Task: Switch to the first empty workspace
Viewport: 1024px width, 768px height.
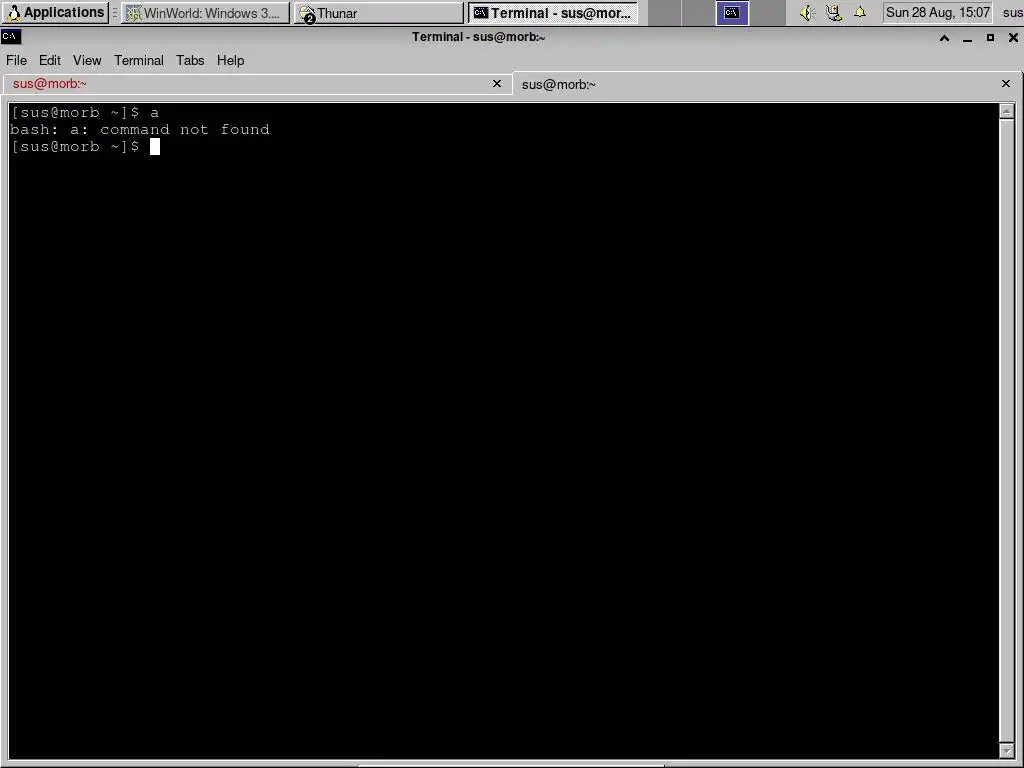Action: (x=664, y=12)
